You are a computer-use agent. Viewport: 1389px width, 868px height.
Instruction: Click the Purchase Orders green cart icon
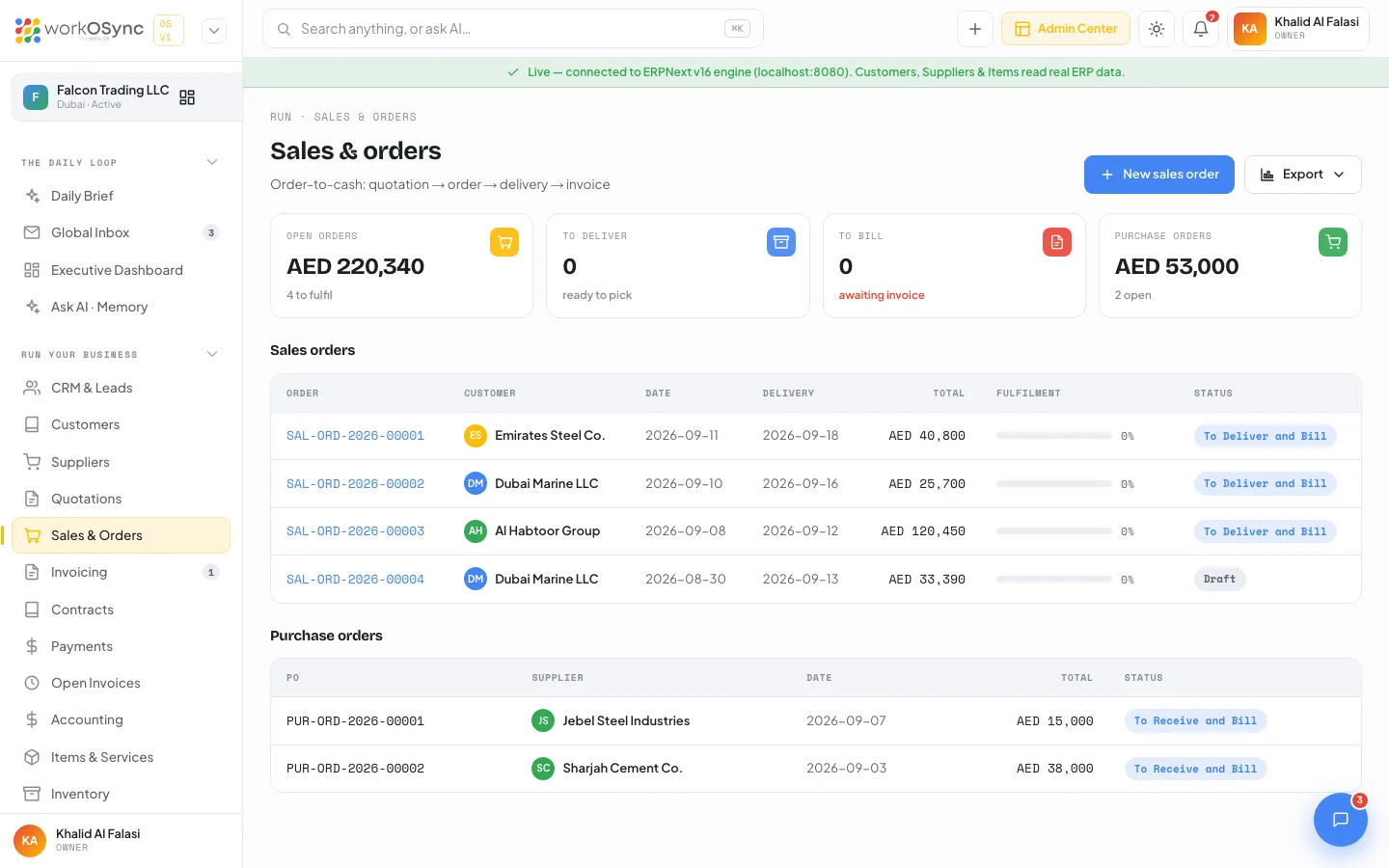pos(1333,242)
